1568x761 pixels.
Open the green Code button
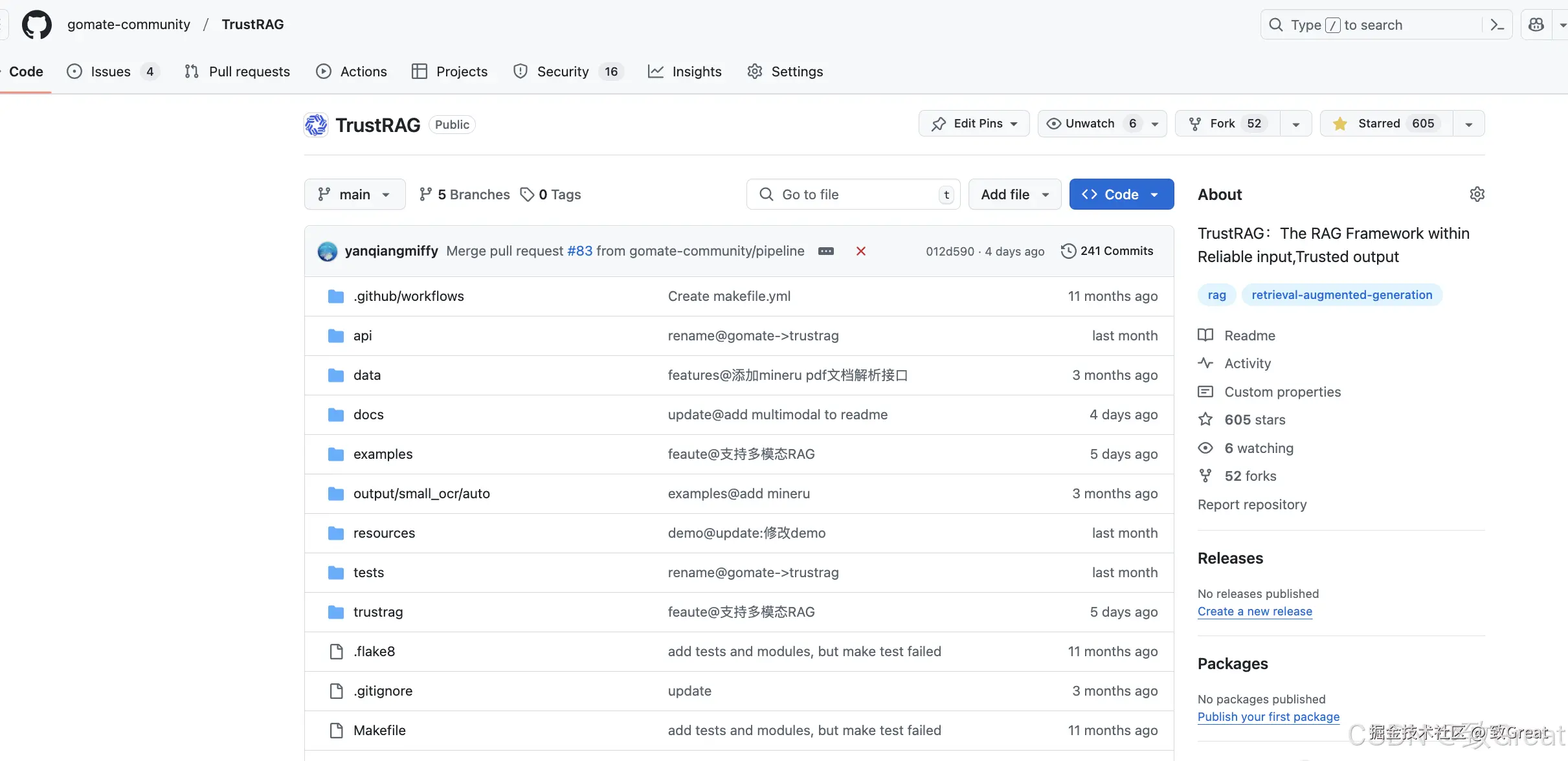1121,194
